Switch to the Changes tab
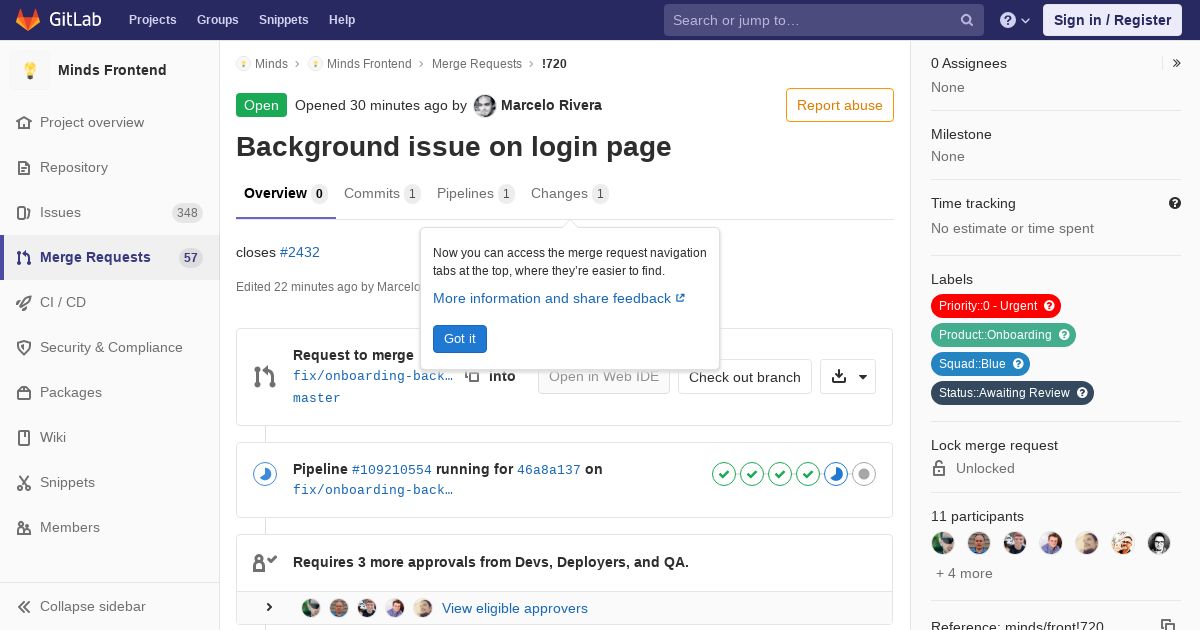This screenshot has width=1200, height=630. click(x=569, y=194)
